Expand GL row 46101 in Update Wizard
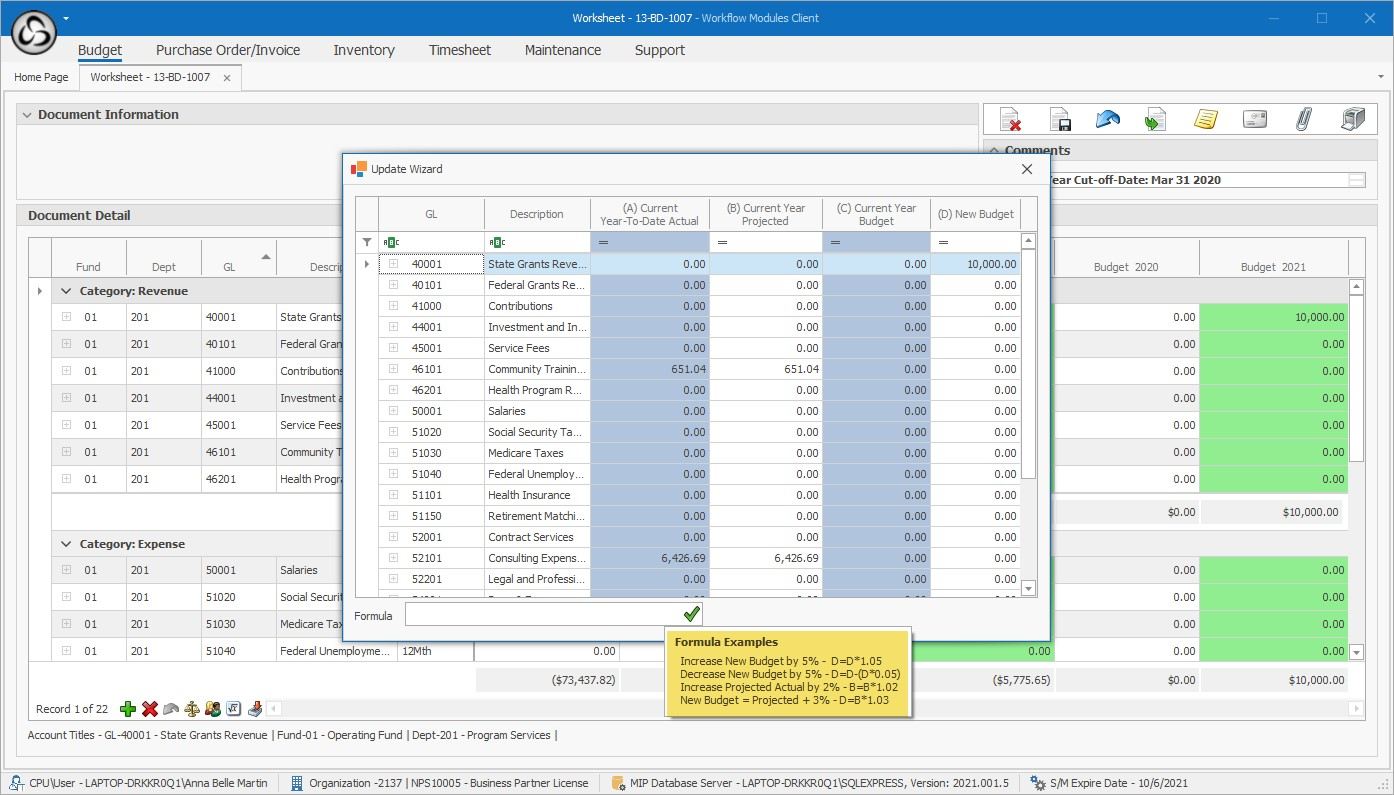This screenshot has height=795, width=1394. (x=394, y=369)
